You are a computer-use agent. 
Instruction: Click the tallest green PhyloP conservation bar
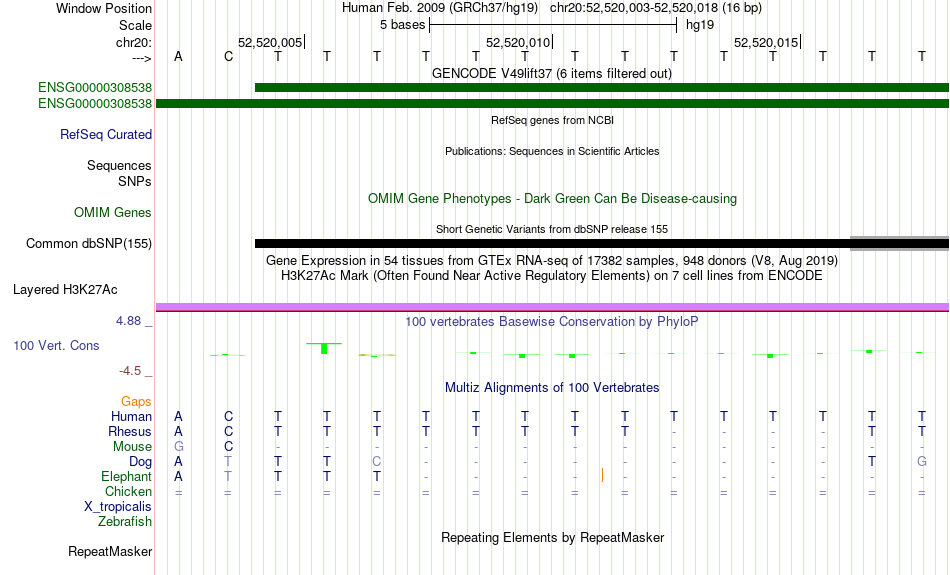[x=324, y=348]
